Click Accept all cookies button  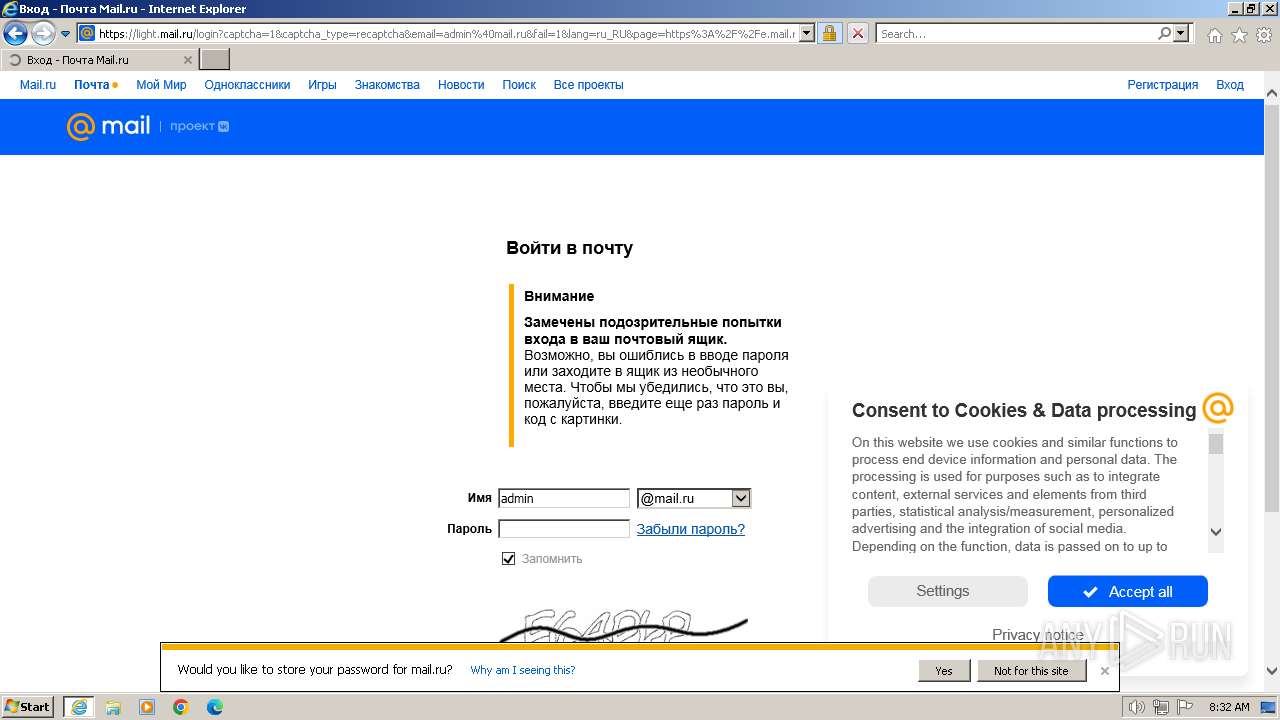tap(1127, 591)
